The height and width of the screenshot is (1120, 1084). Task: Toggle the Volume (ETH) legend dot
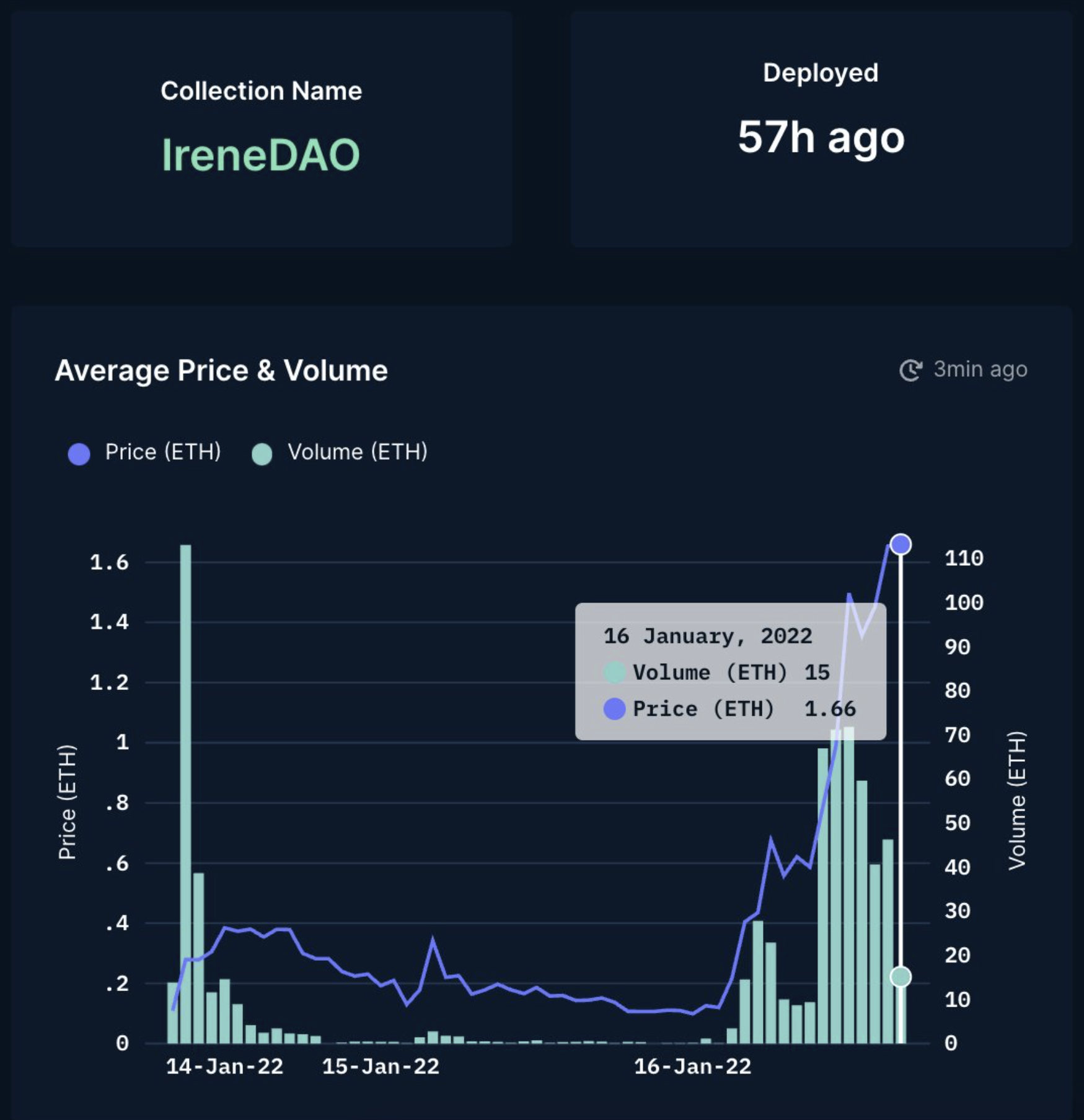[262, 454]
